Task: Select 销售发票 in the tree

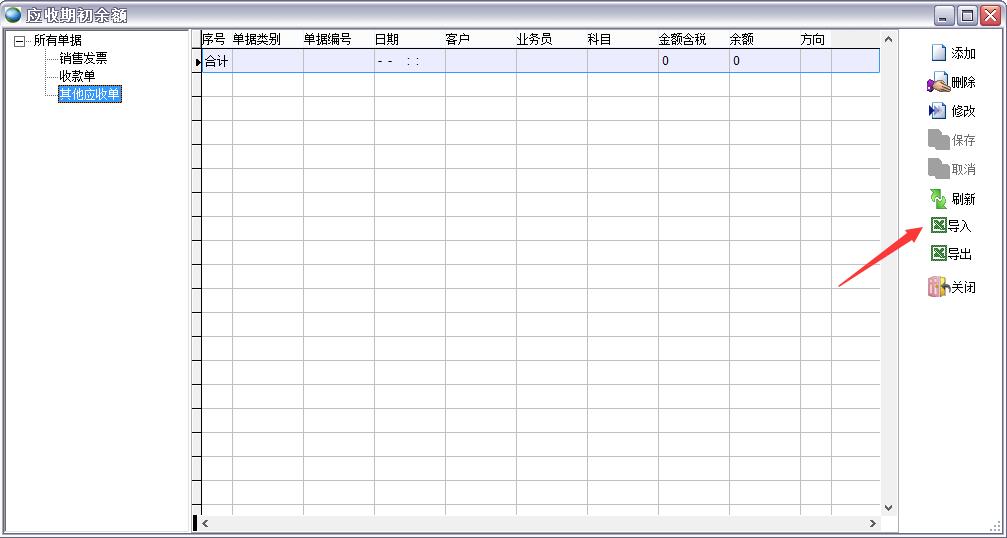Action: (x=83, y=58)
